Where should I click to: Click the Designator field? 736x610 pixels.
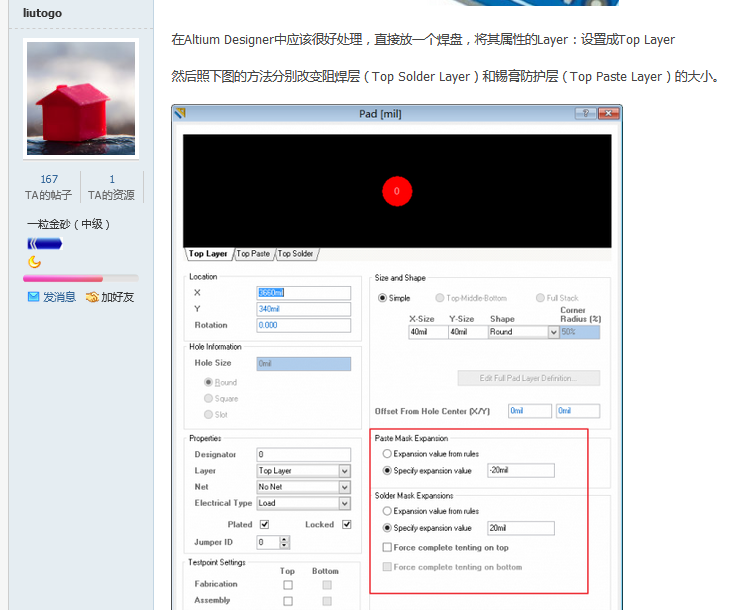coord(304,454)
